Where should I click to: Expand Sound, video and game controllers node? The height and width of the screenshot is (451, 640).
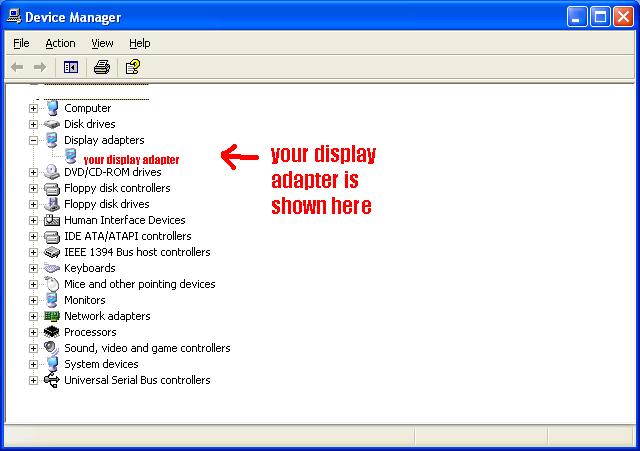click(x=33, y=348)
